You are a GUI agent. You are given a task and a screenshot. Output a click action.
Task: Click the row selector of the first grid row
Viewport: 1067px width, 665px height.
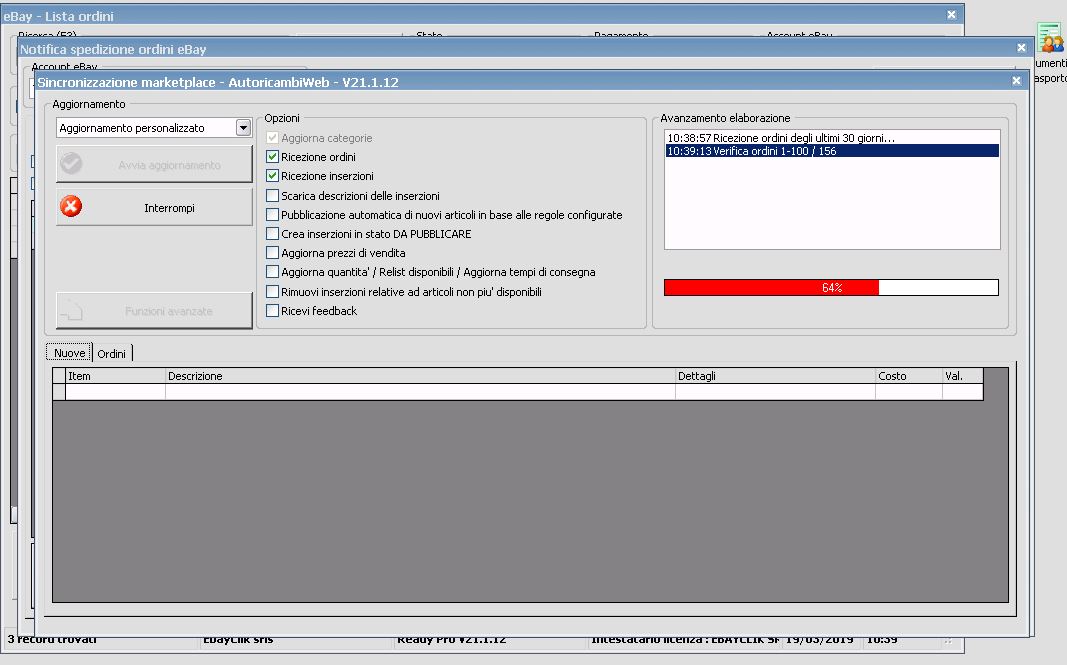coord(59,391)
